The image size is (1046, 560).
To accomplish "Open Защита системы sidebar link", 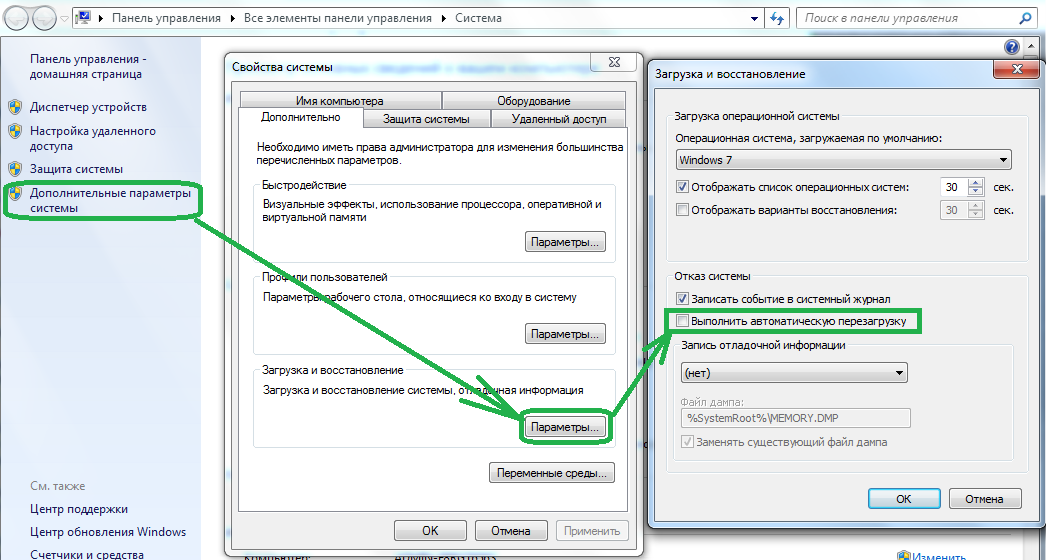I will click(x=76, y=169).
